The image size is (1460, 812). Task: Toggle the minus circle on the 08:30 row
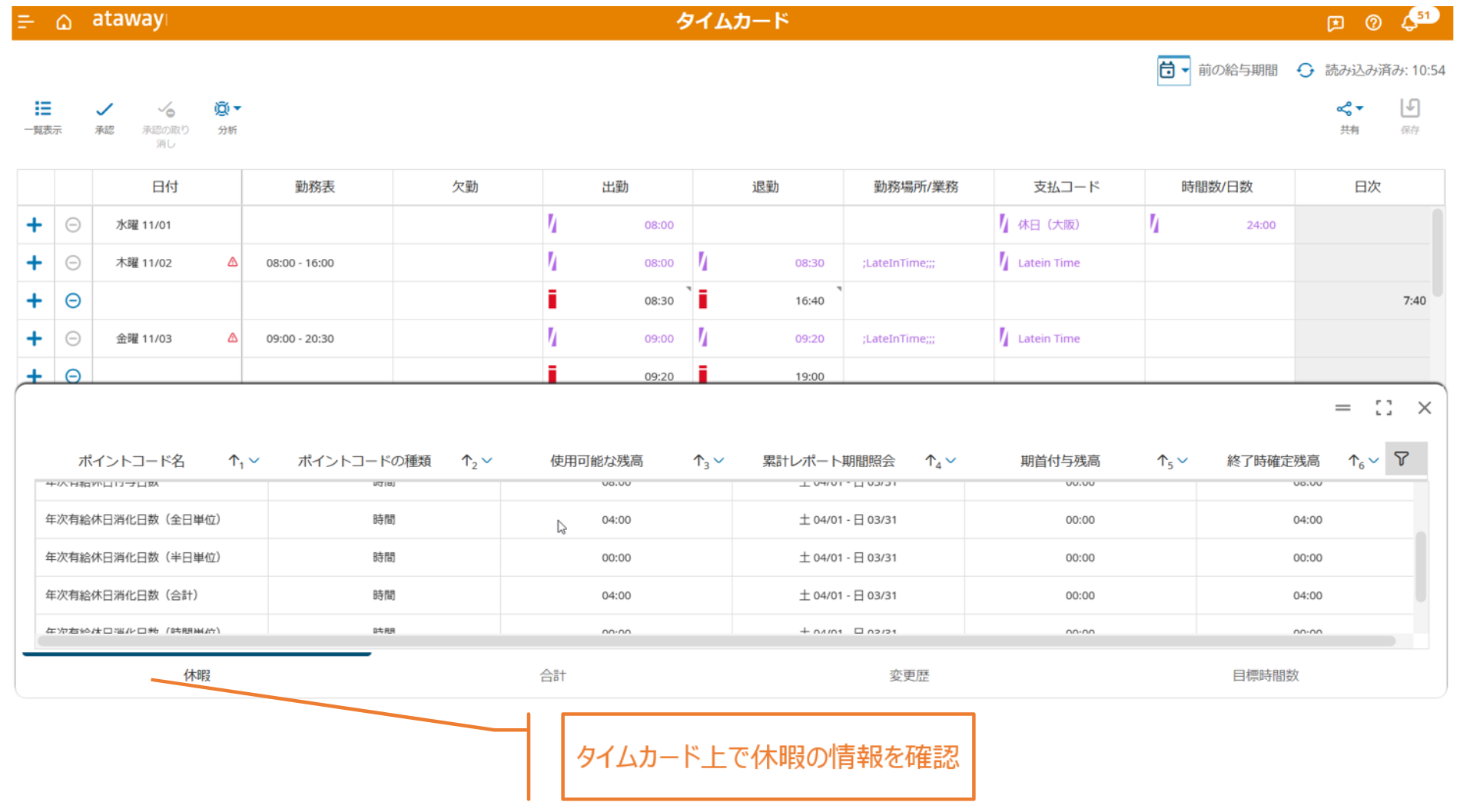73,300
